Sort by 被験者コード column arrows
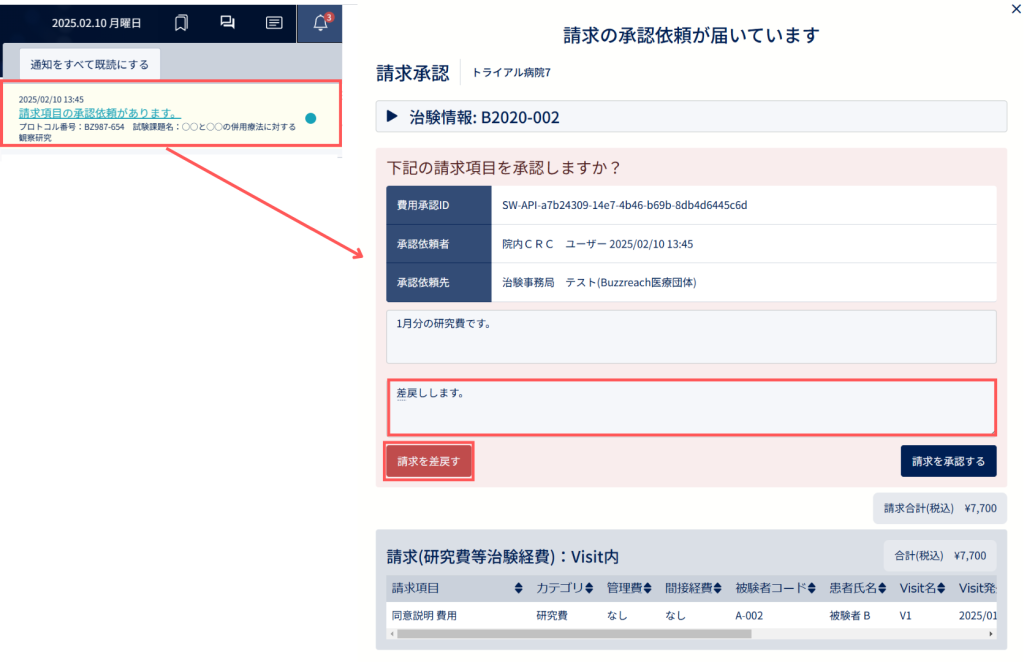 812,588
